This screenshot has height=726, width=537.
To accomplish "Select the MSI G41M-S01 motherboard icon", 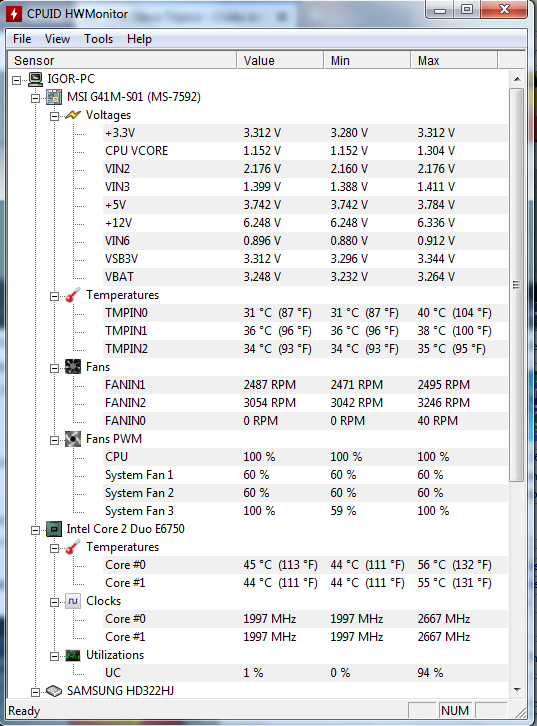I will (54, 97).
